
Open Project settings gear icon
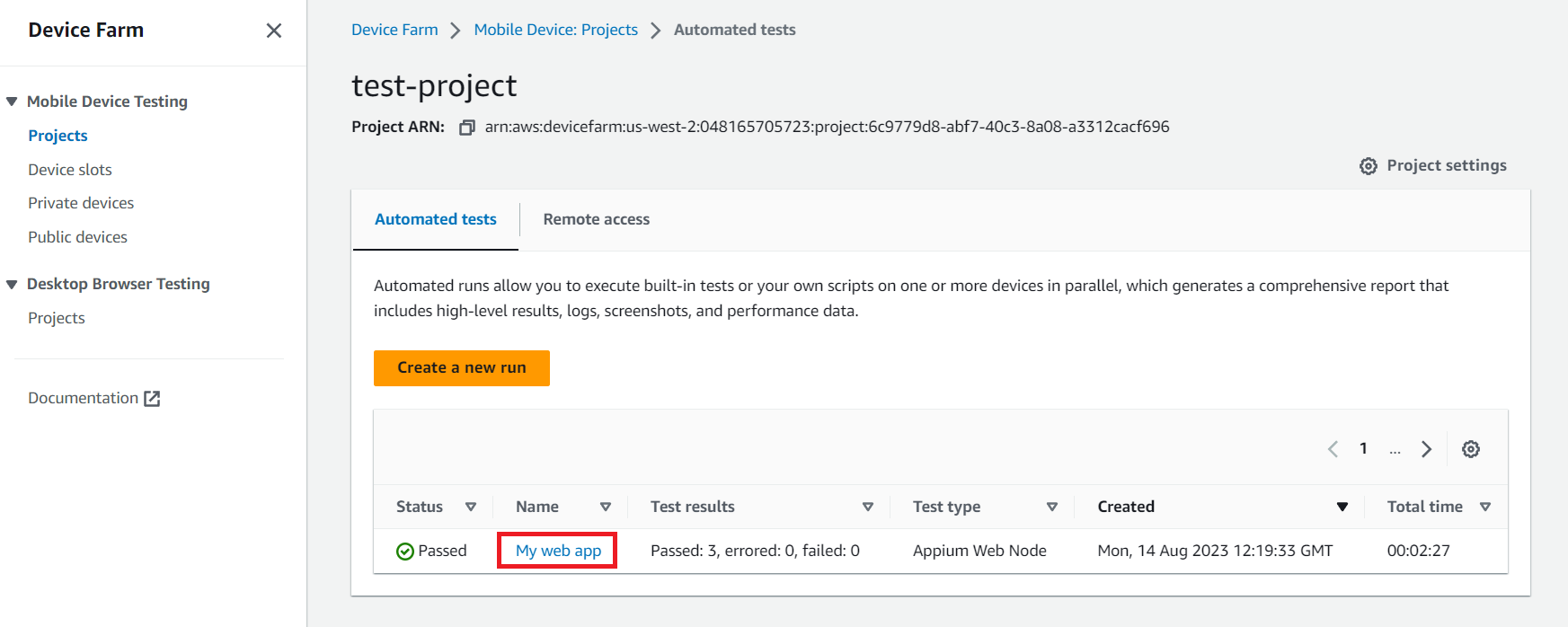(1368, 166)
